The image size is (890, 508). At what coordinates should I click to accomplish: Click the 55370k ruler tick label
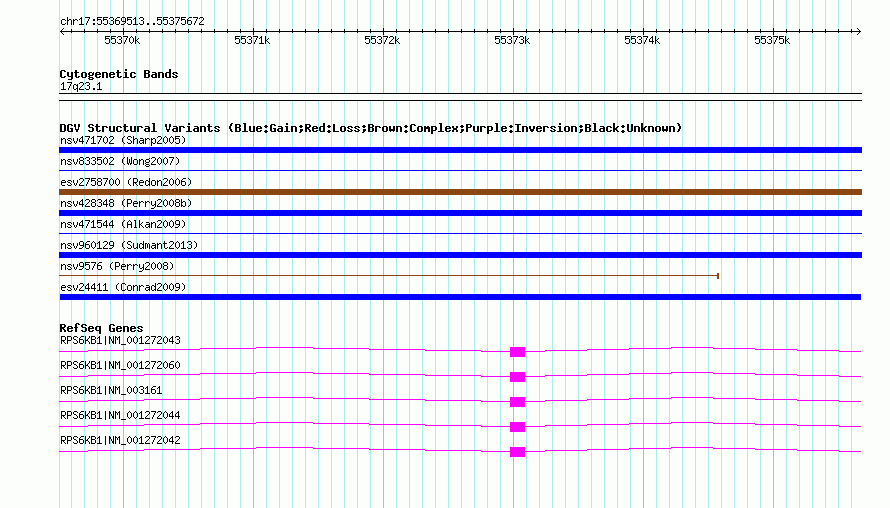coord(122,40)
